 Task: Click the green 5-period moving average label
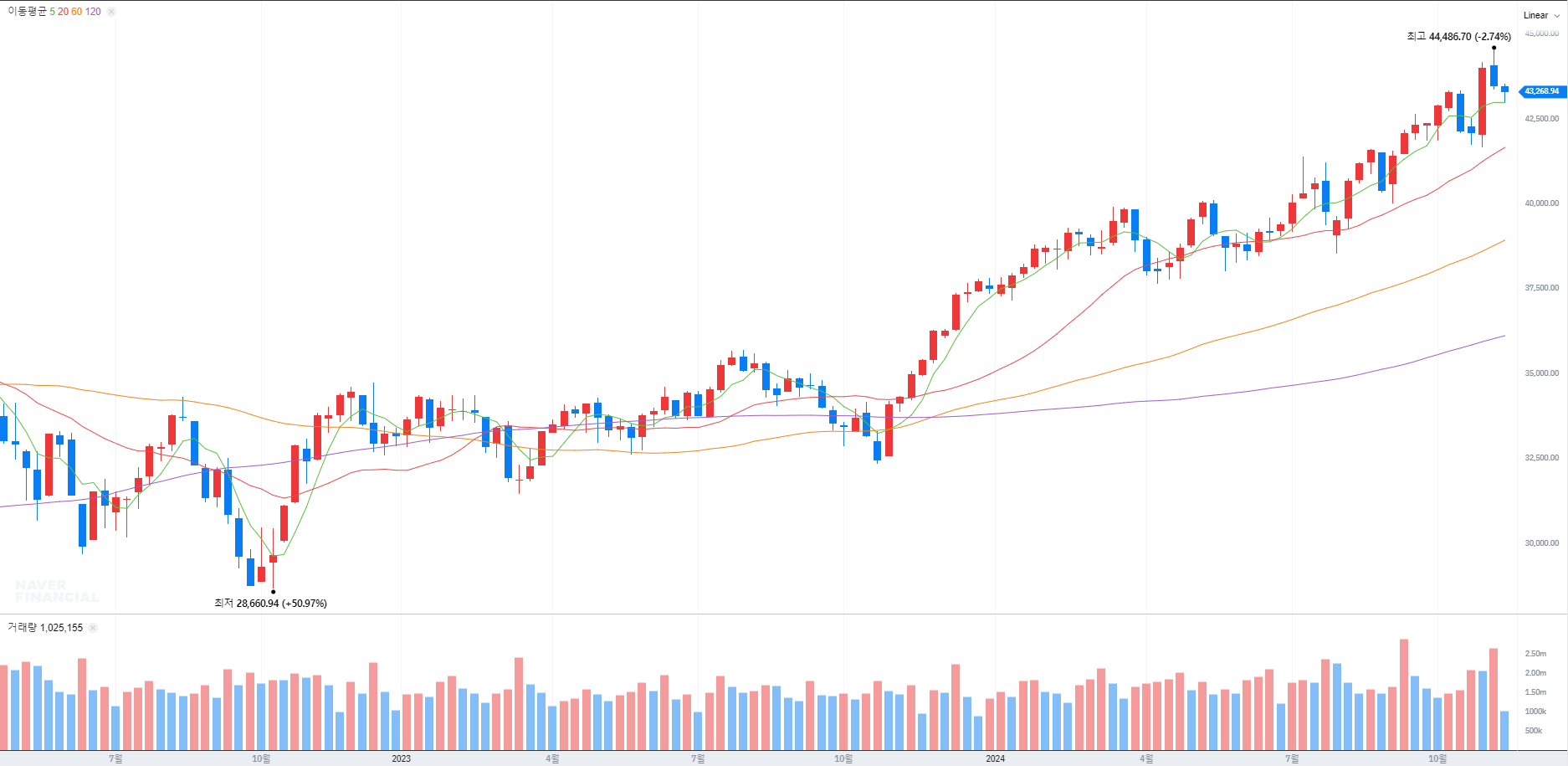52,12
